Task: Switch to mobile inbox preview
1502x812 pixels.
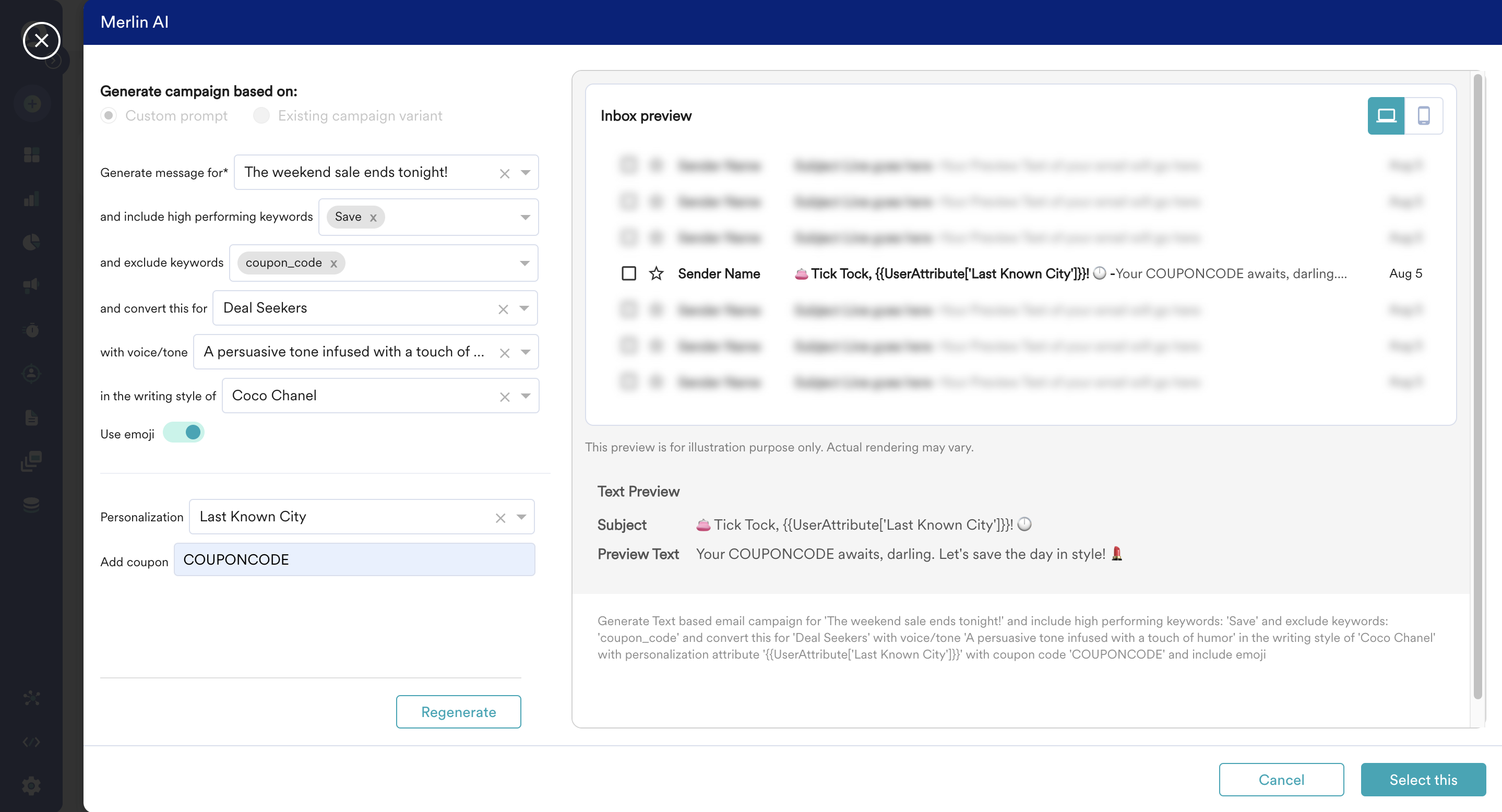Action: 1423,115
